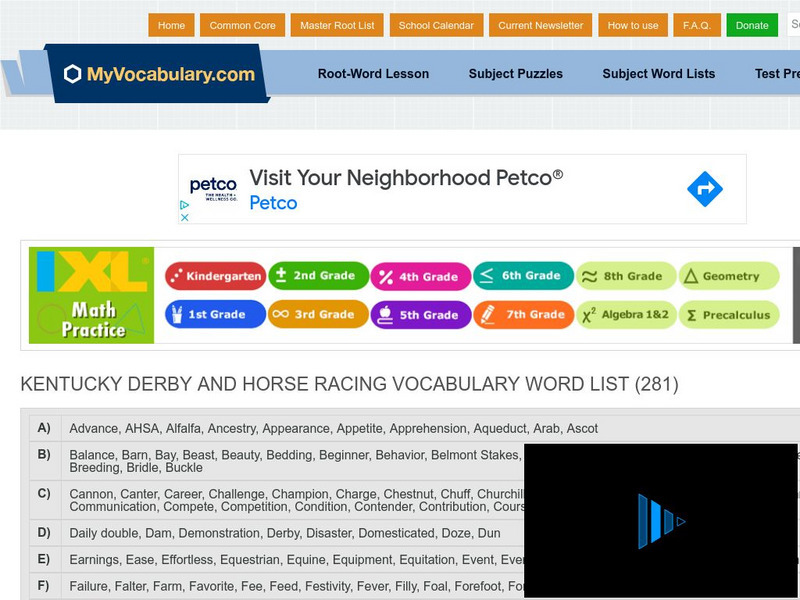
Task: Click the green Donate button
Action: point(752,26)
